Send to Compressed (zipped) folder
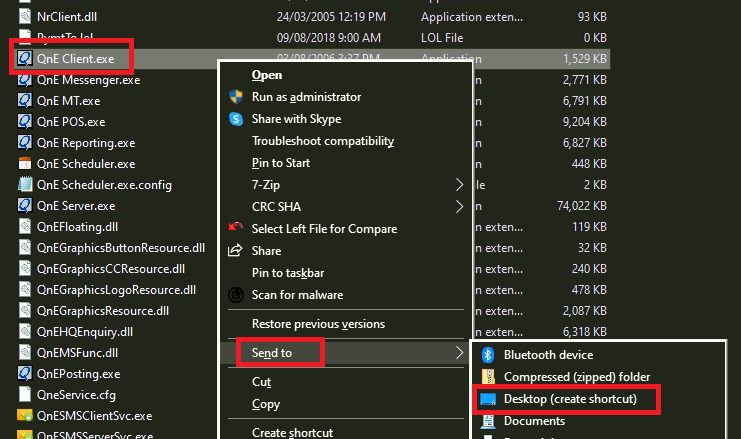Image resolution: width=741 pixels, height=439 pixels. click(577, 377)
